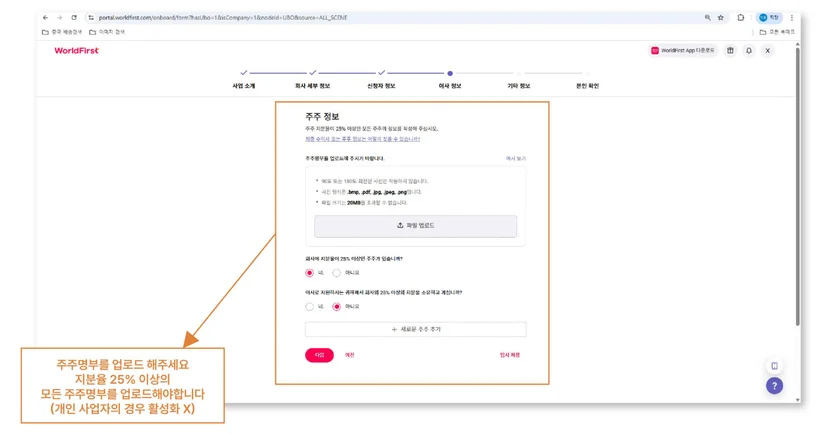828x434 pixels.
Task: Open the Chrome profile avatar button
Action: pyautogui.click(x=769, y=17)
